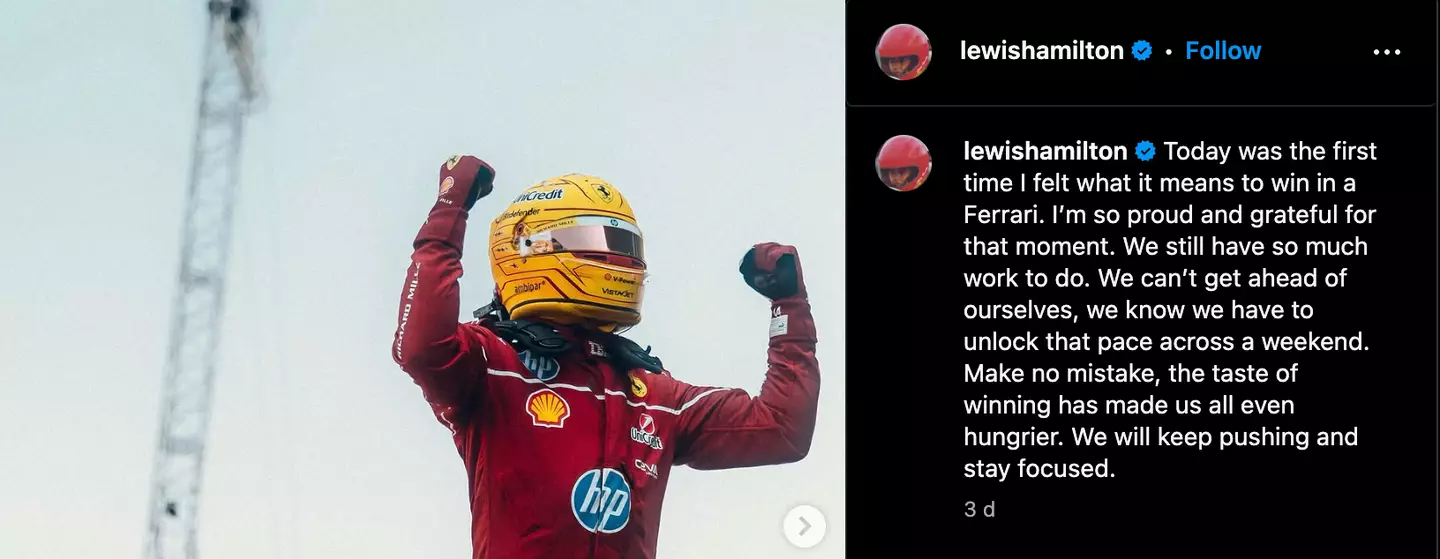Open the profile picture in the post header
The width and height of the screenshot is (1440, 559).
tap(903, 52)
